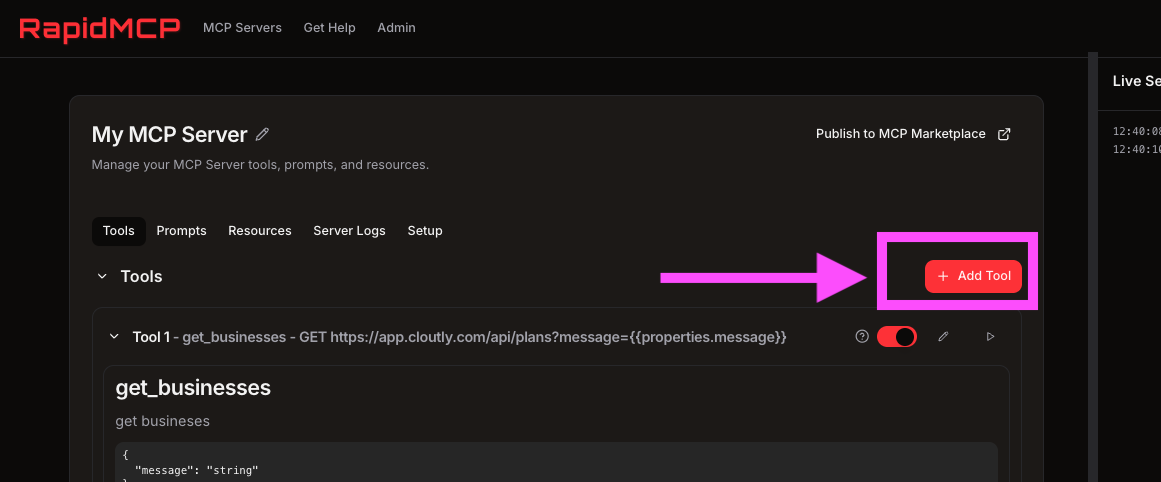Collapse Tool 1 get_businesses chevron
Screen dimensions: 1161x482
[114, 337]
